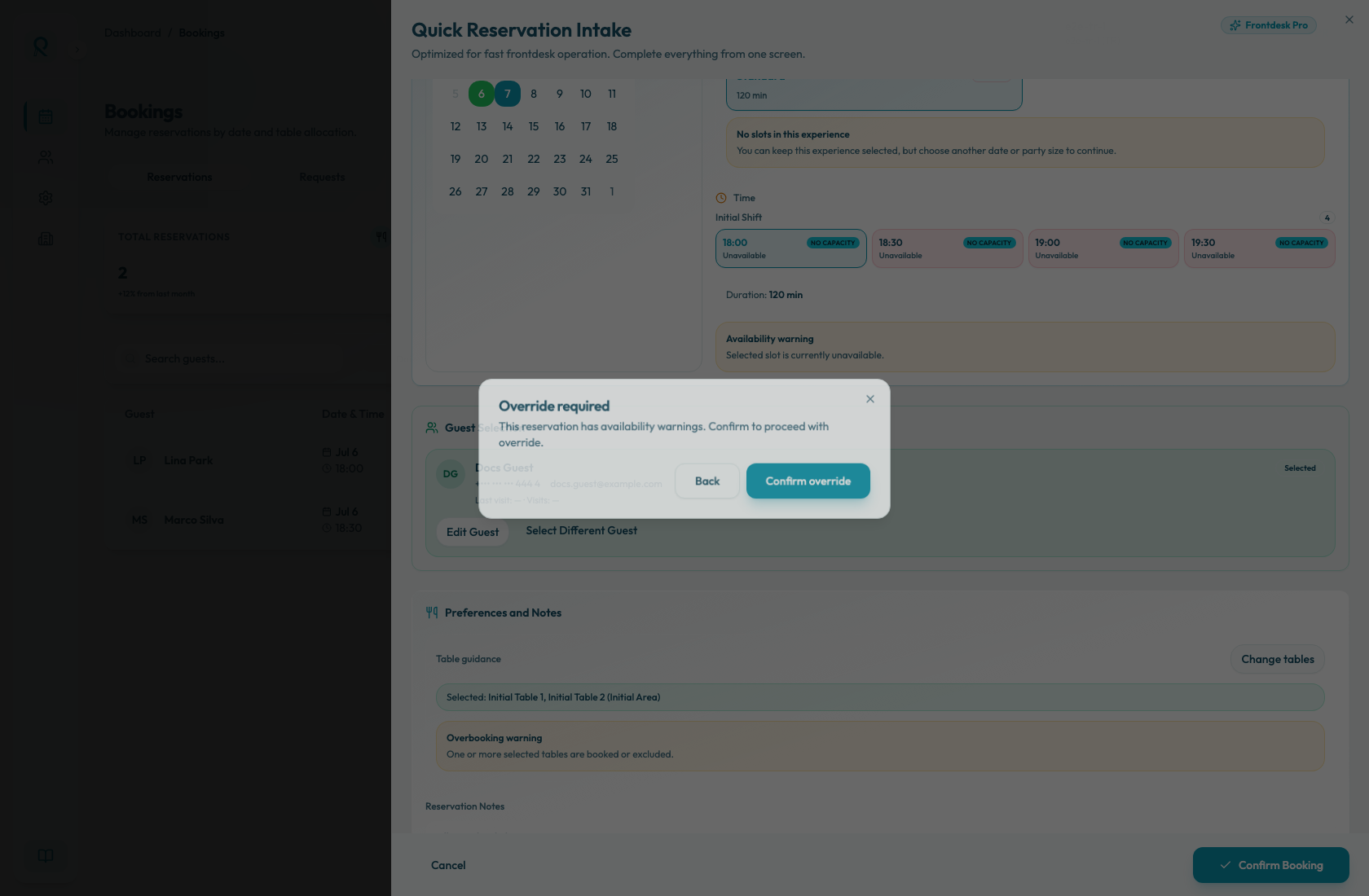The height and width of the screenshot is (896, 1369).
Task: Open the book icon at sidebar bottom
Action: (46, 855)
